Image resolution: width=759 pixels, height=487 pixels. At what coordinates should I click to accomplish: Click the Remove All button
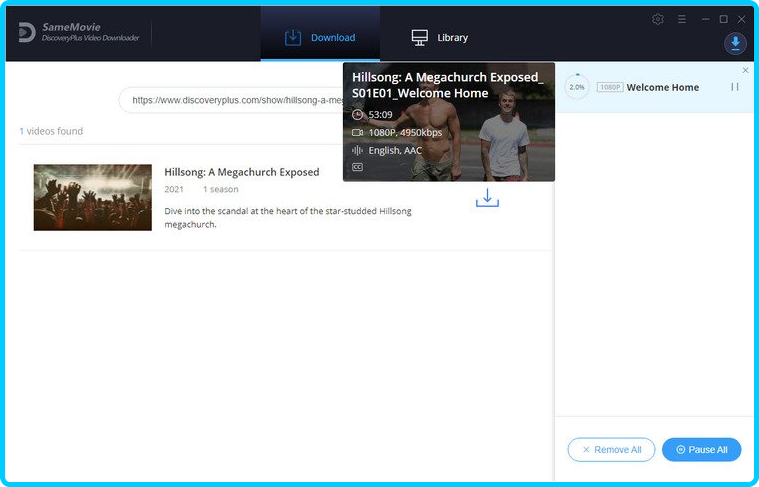coord(611,450)
